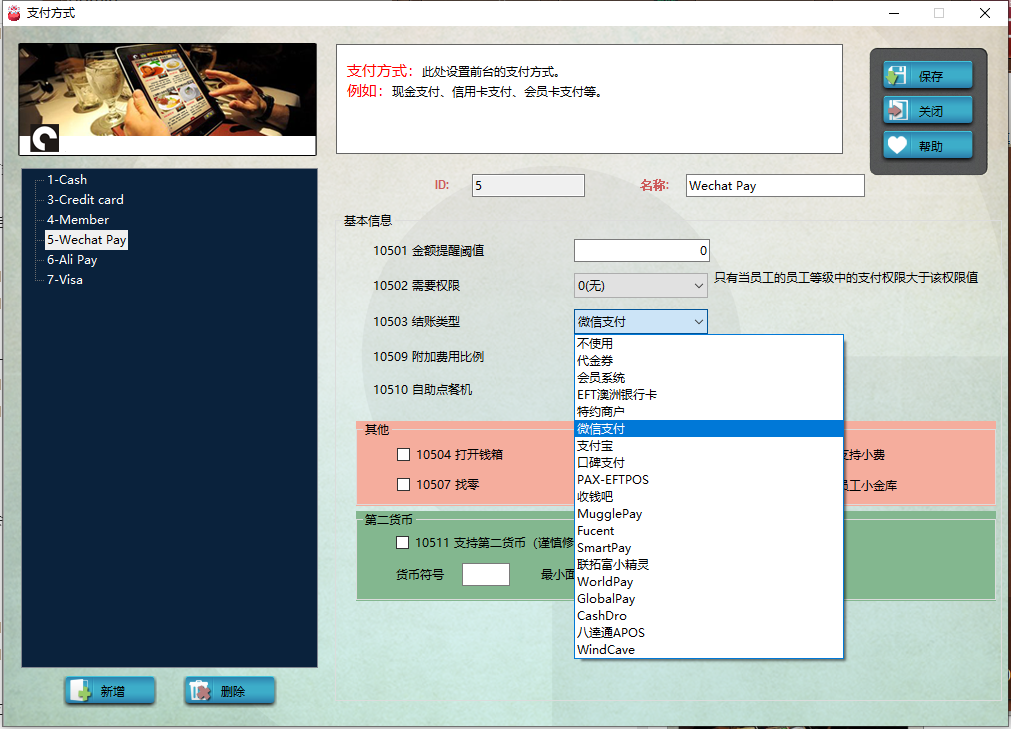Image resolution: width=1011 pixels, height=729 pixels.
Task: Toggle 10507 找零 checkbox
Action: coord(404,484)
